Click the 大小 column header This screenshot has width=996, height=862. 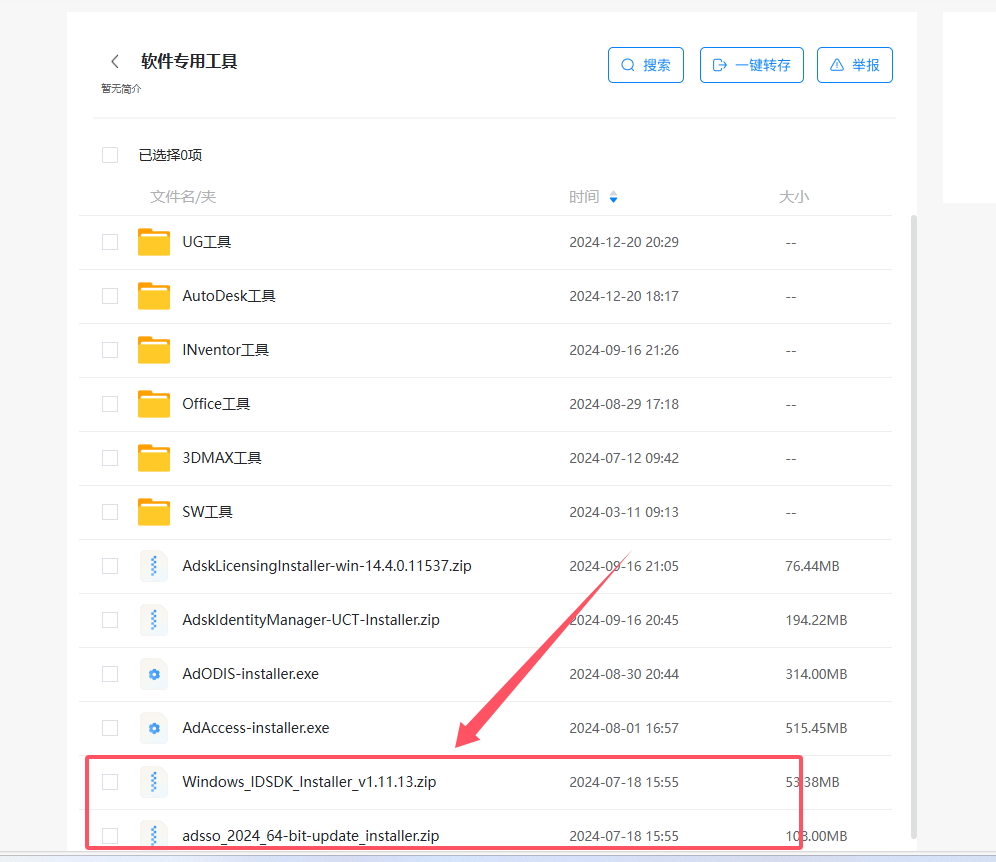(793, 197)
